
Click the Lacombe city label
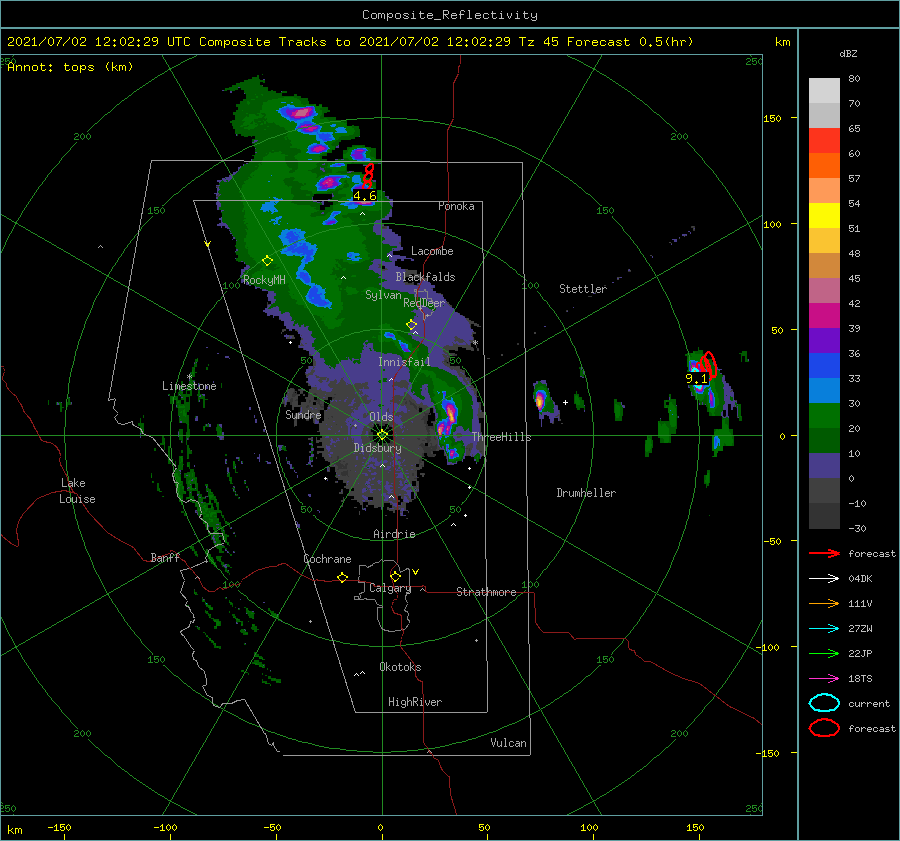[432, 251]
